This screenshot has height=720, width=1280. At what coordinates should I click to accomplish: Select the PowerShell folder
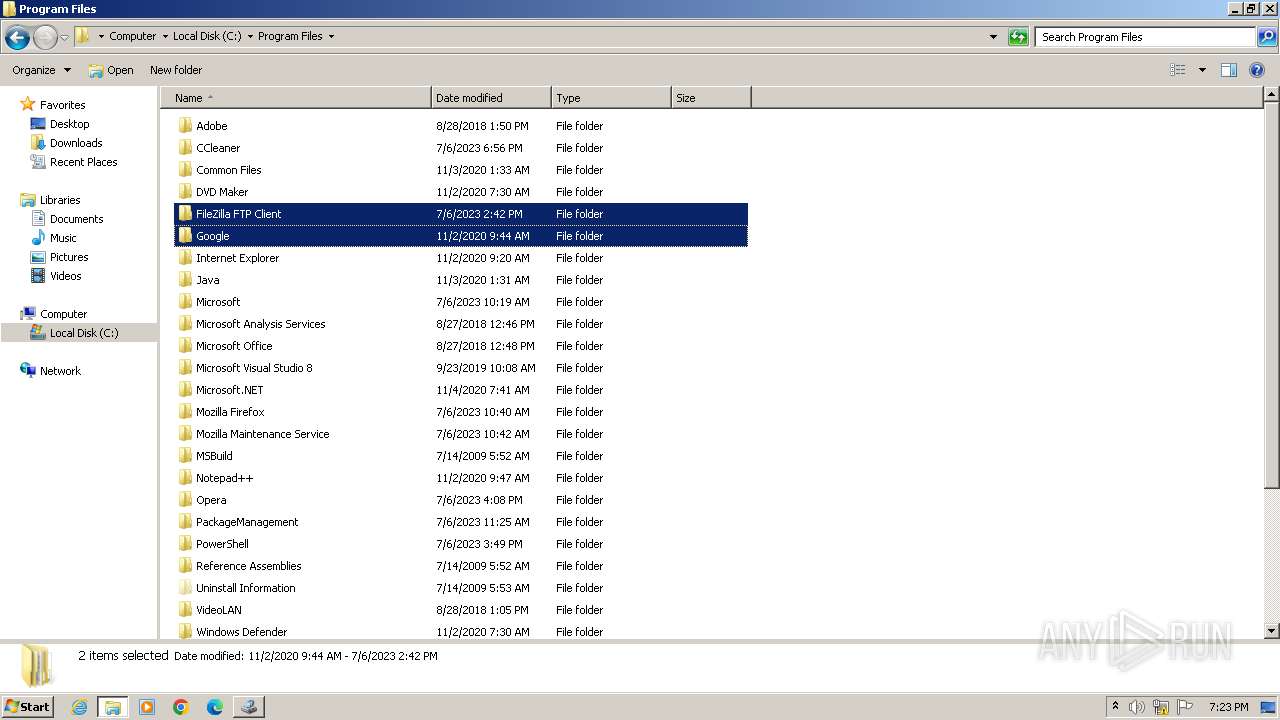461,544
